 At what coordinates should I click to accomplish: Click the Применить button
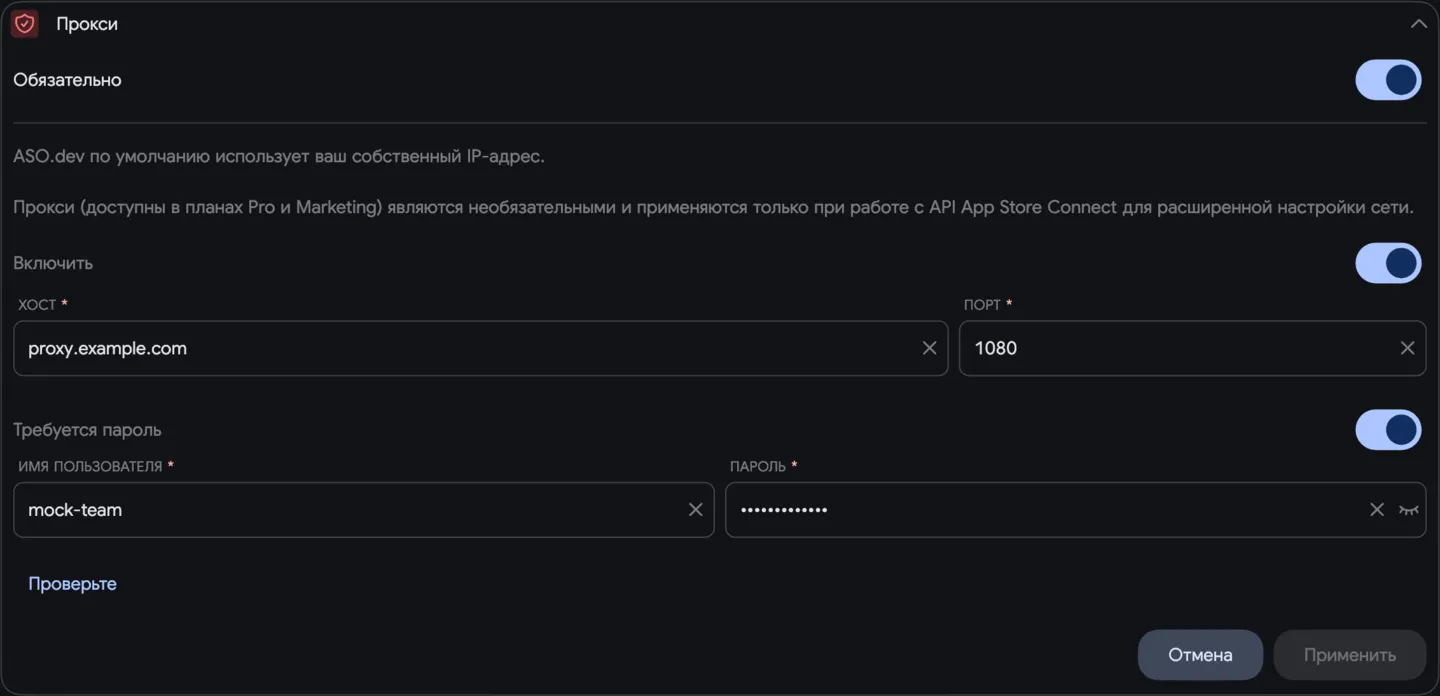pyautogui.click(x=1349, y=655)
